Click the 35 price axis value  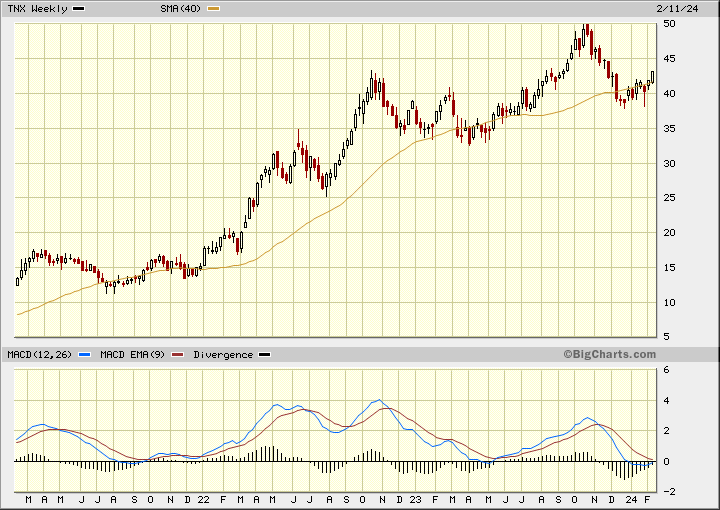[x=669, y=129]
